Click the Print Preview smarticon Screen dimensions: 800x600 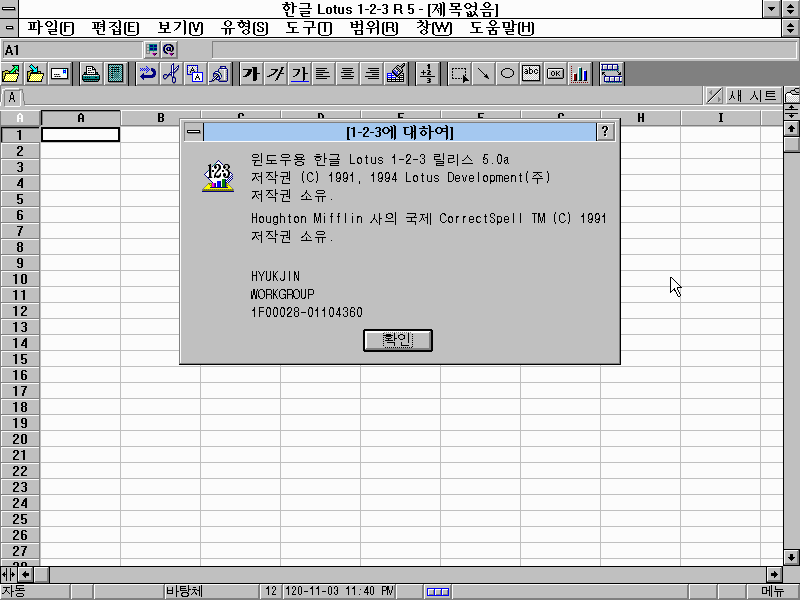[x=116, y=74]
